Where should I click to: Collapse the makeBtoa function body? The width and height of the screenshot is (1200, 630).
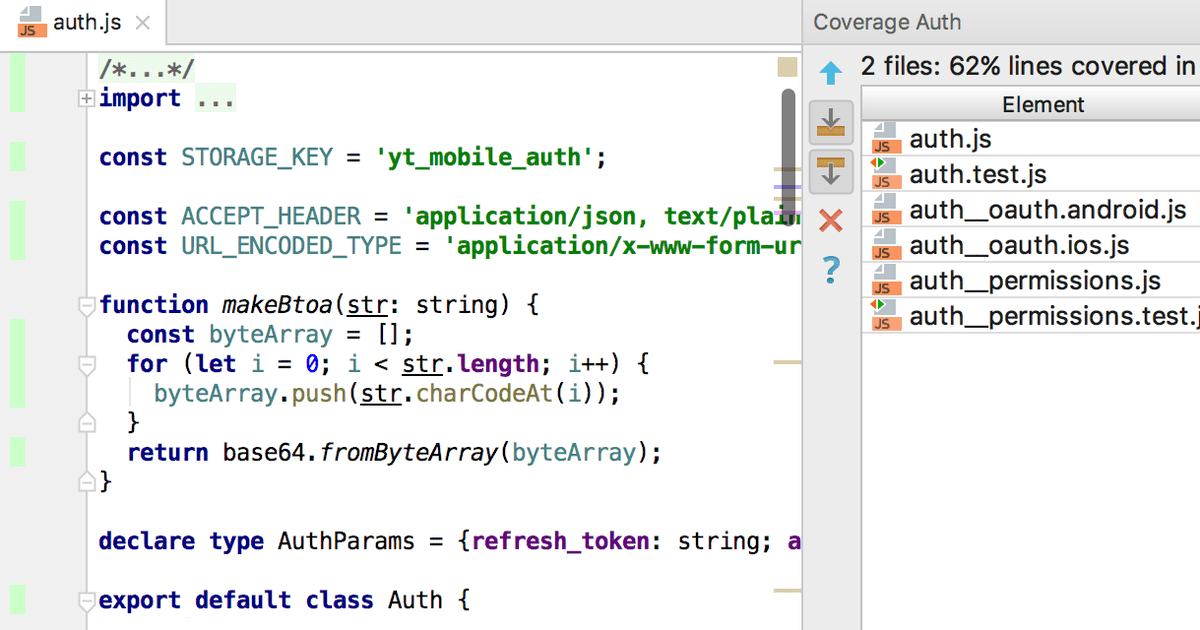click(86, 307)
